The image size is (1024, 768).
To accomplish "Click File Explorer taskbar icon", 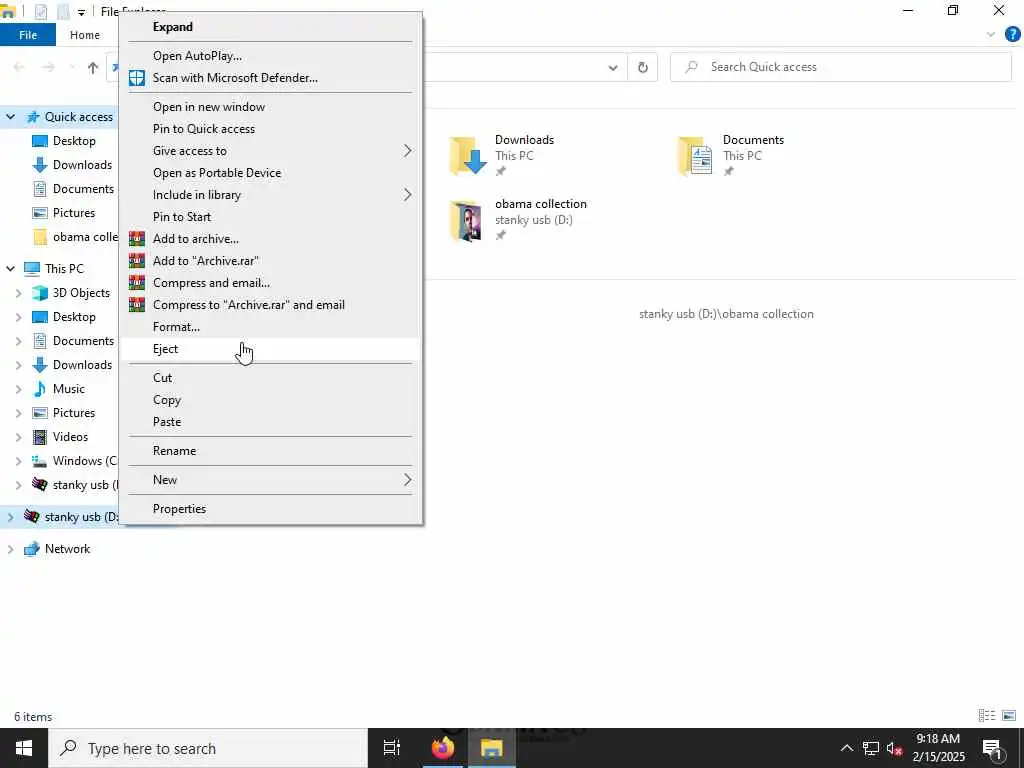I will click(x=492, y=748).
